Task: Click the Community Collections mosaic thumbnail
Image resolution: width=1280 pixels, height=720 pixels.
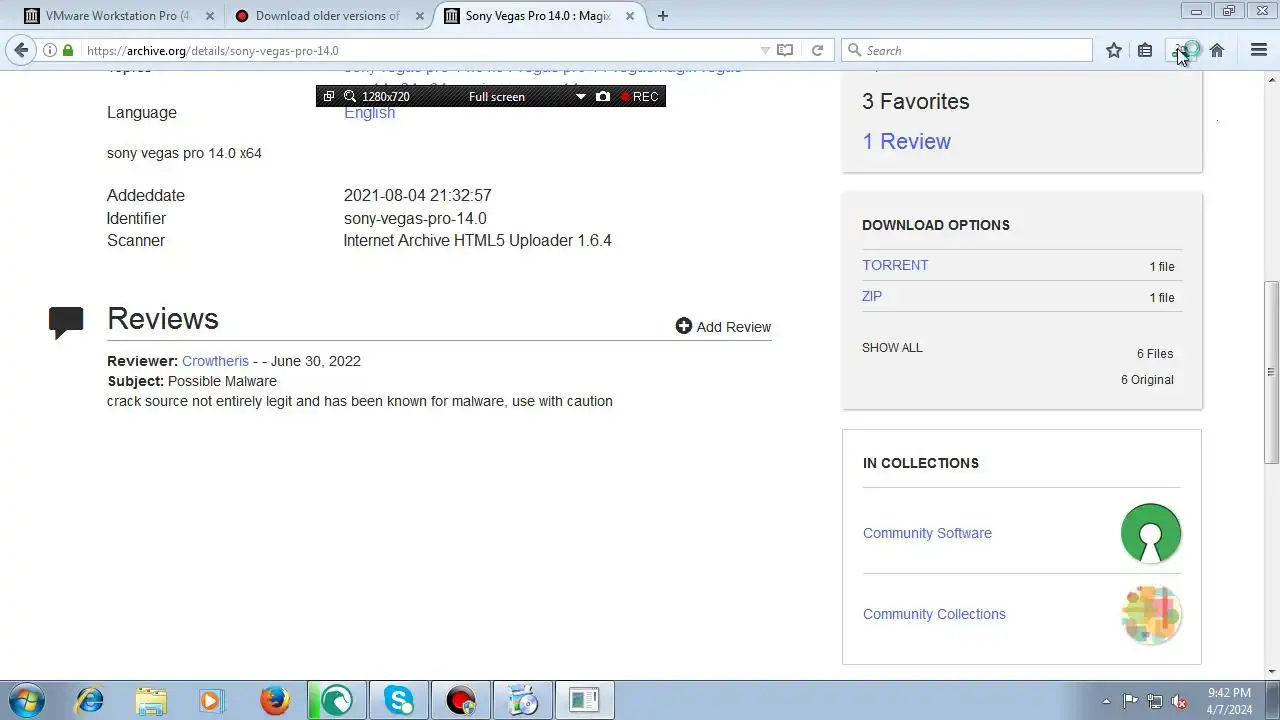Action: [1151, 614]
